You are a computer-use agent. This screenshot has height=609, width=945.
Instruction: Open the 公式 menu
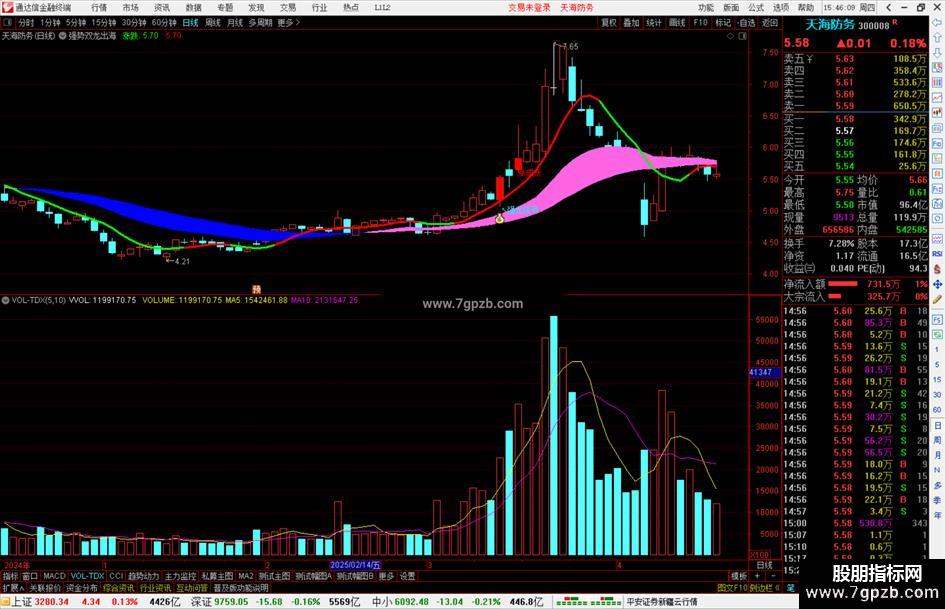pos(756,8)
